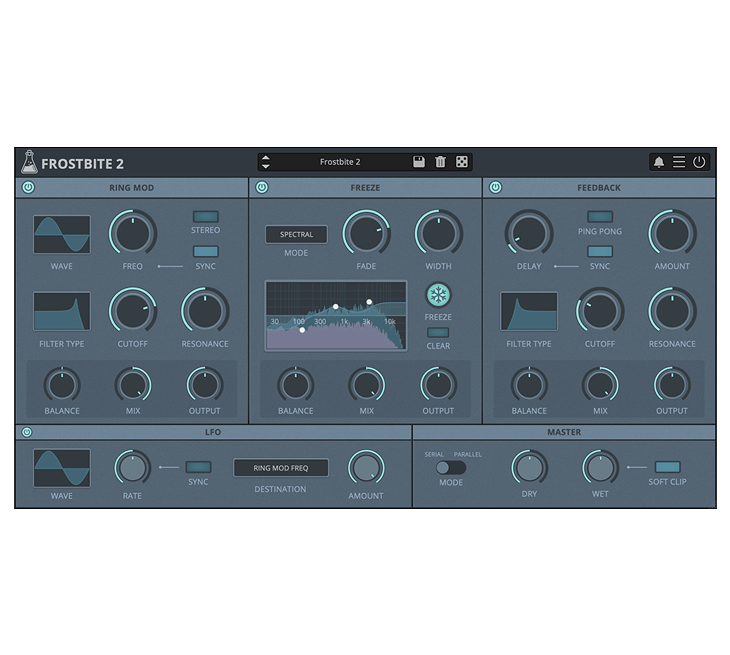Viewport: 730px width, 655px height.
Task: Click the Master Dry knob
Action: 529,467
